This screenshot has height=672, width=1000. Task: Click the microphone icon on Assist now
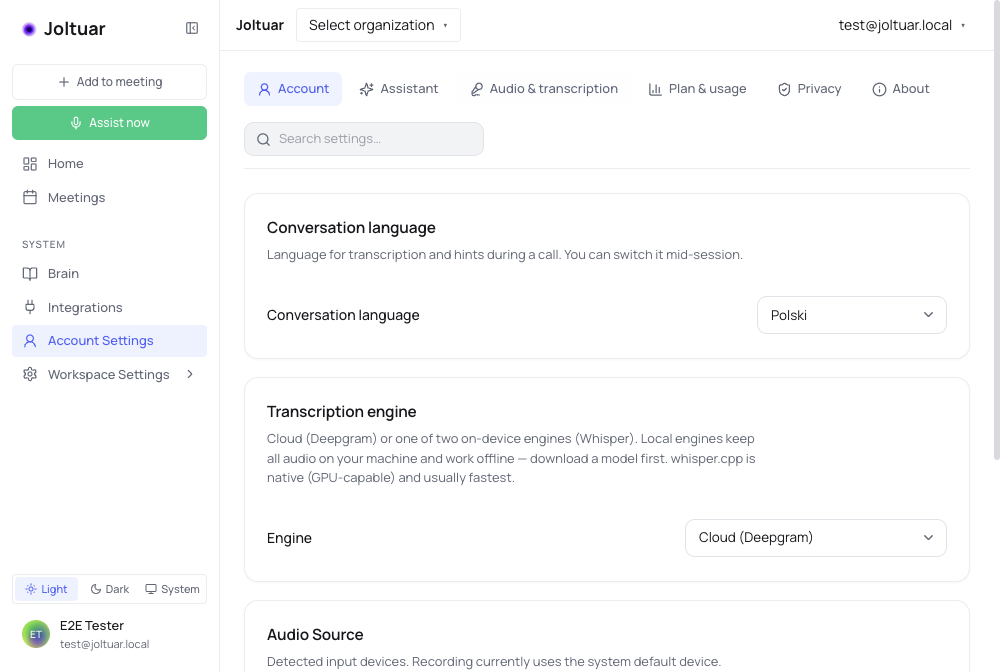(76, 123)
